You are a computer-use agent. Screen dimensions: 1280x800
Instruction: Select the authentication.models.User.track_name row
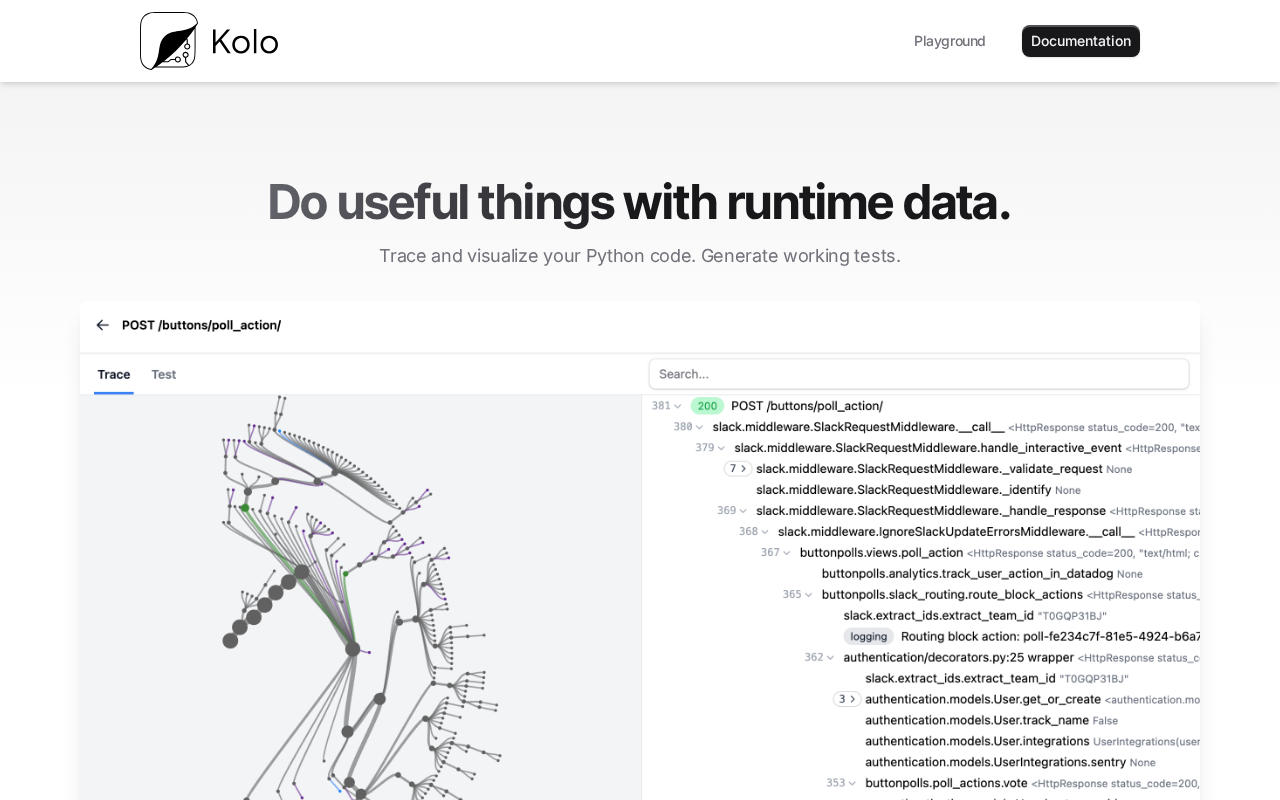click(x=977, y=720)
